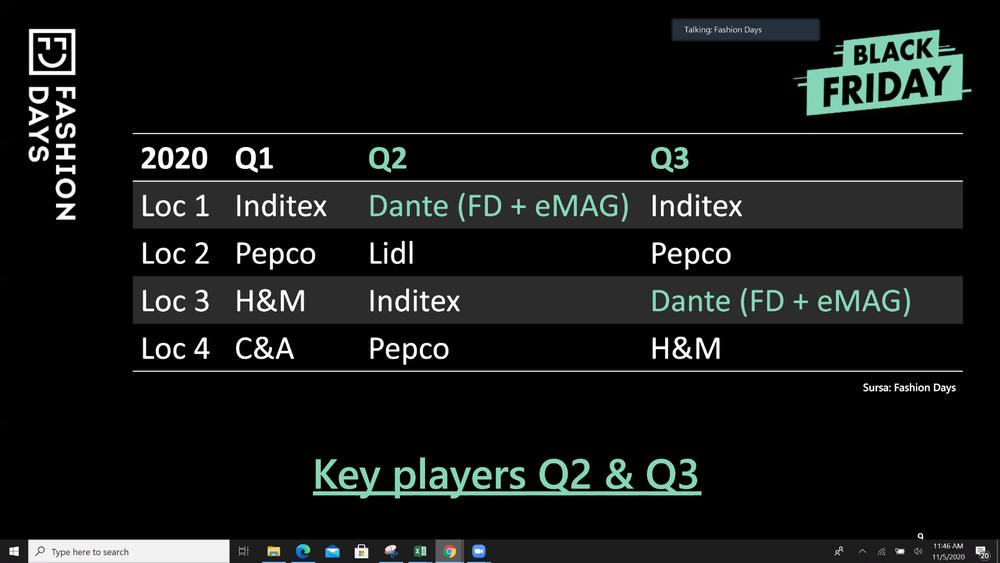Click the Black Friday badge
This screenshot has width=1000, height=563.
point(882,72)
